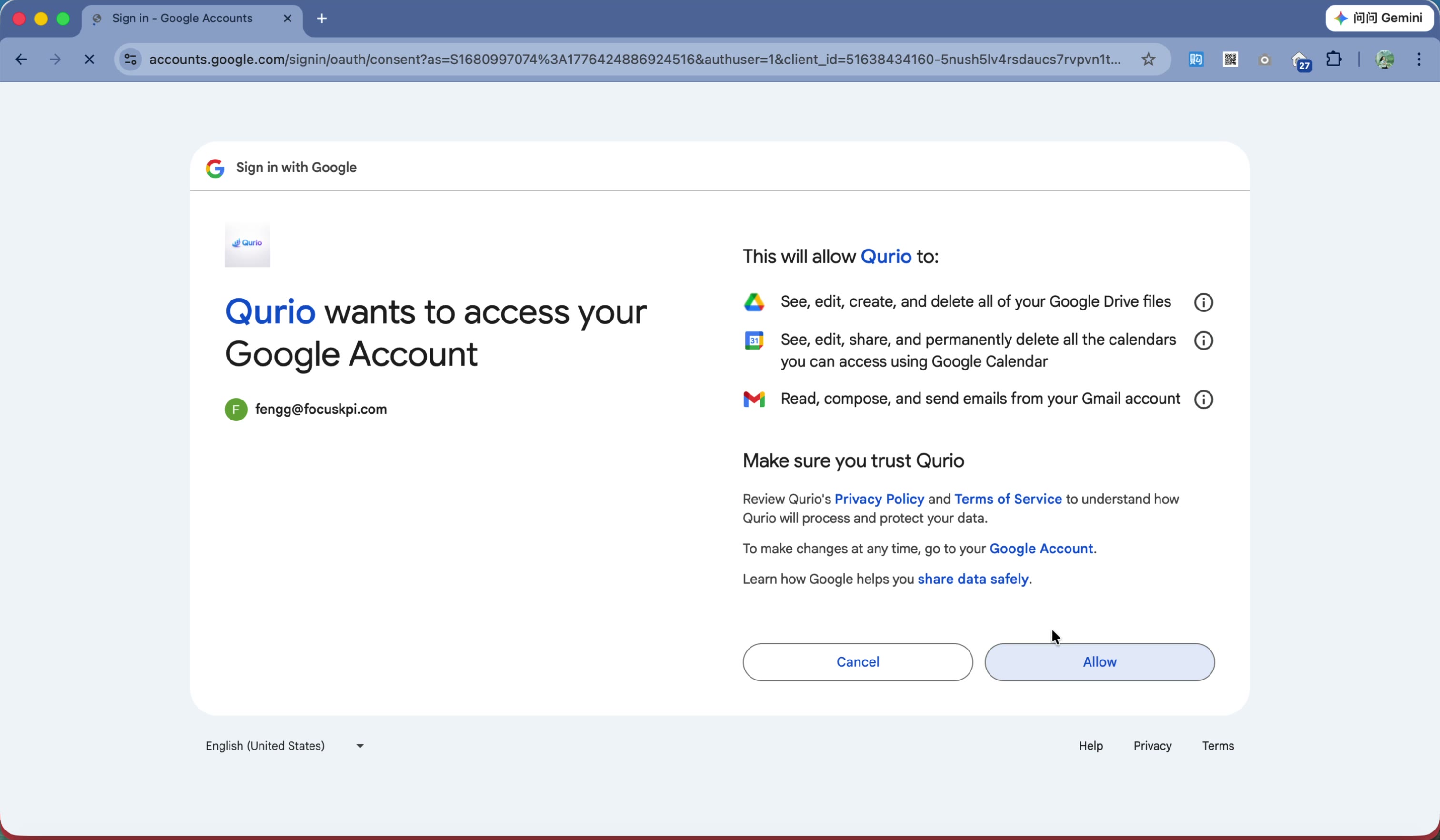View info about Gmail email access permission
This screenshot has height=840, width=1440.
tap(1203, 399)
